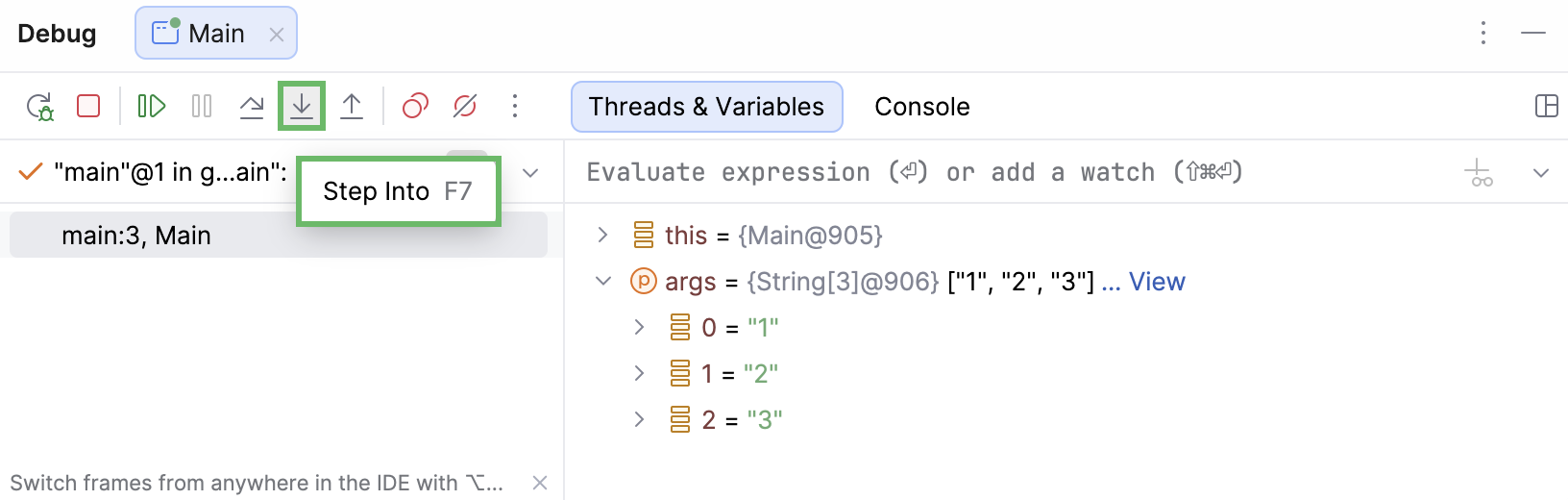
Task: Click the Rerun debug icon
Action: [39, 106]
